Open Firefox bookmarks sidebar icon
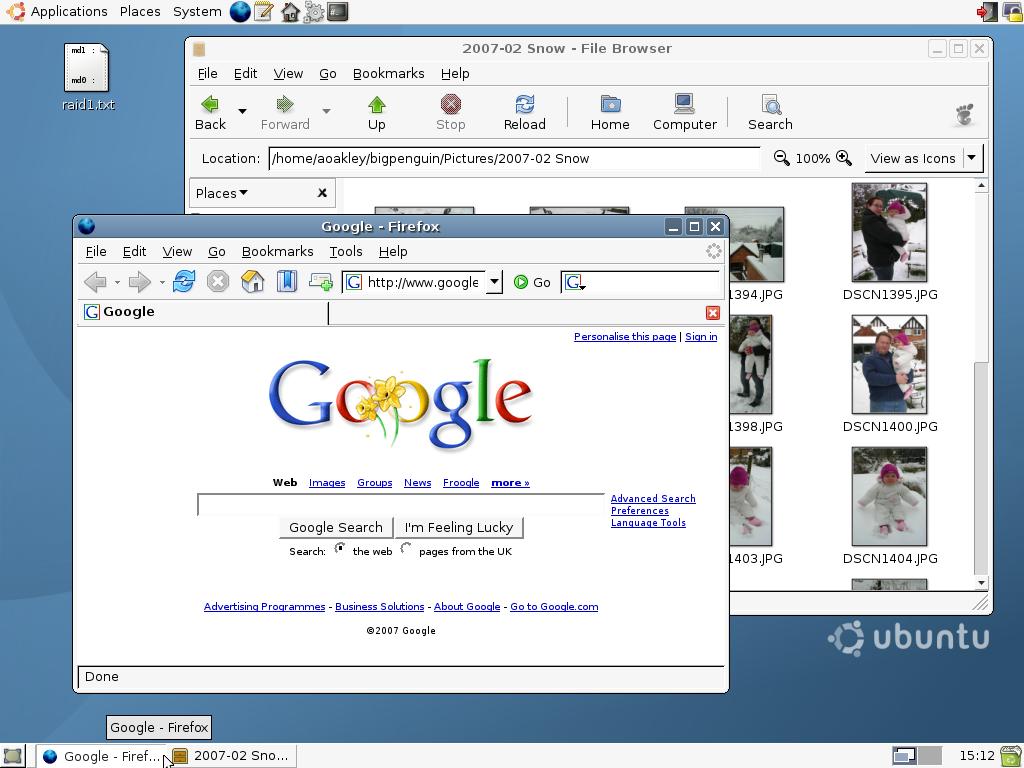Image resolution: width=1024 pixels, height=768 pixels. (x=287, y=282)
